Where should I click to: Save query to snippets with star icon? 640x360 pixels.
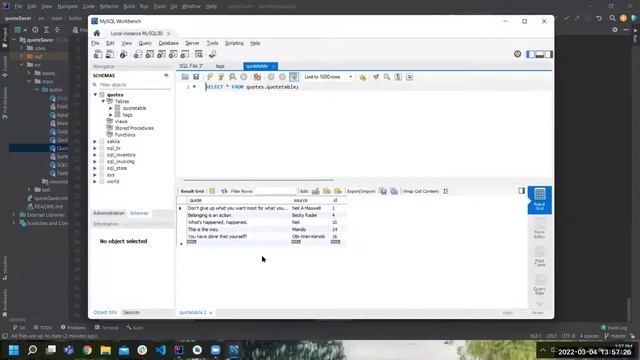(362, 77)
